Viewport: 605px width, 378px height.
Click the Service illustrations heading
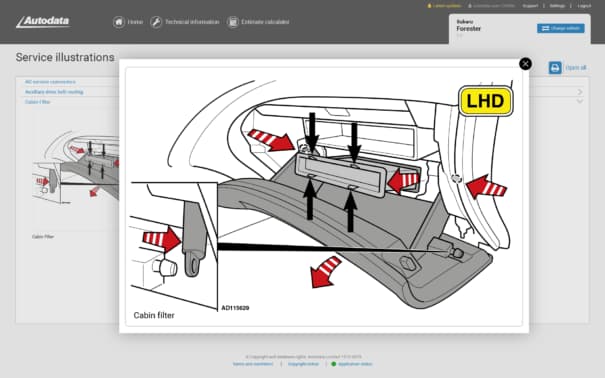[65, 57]
